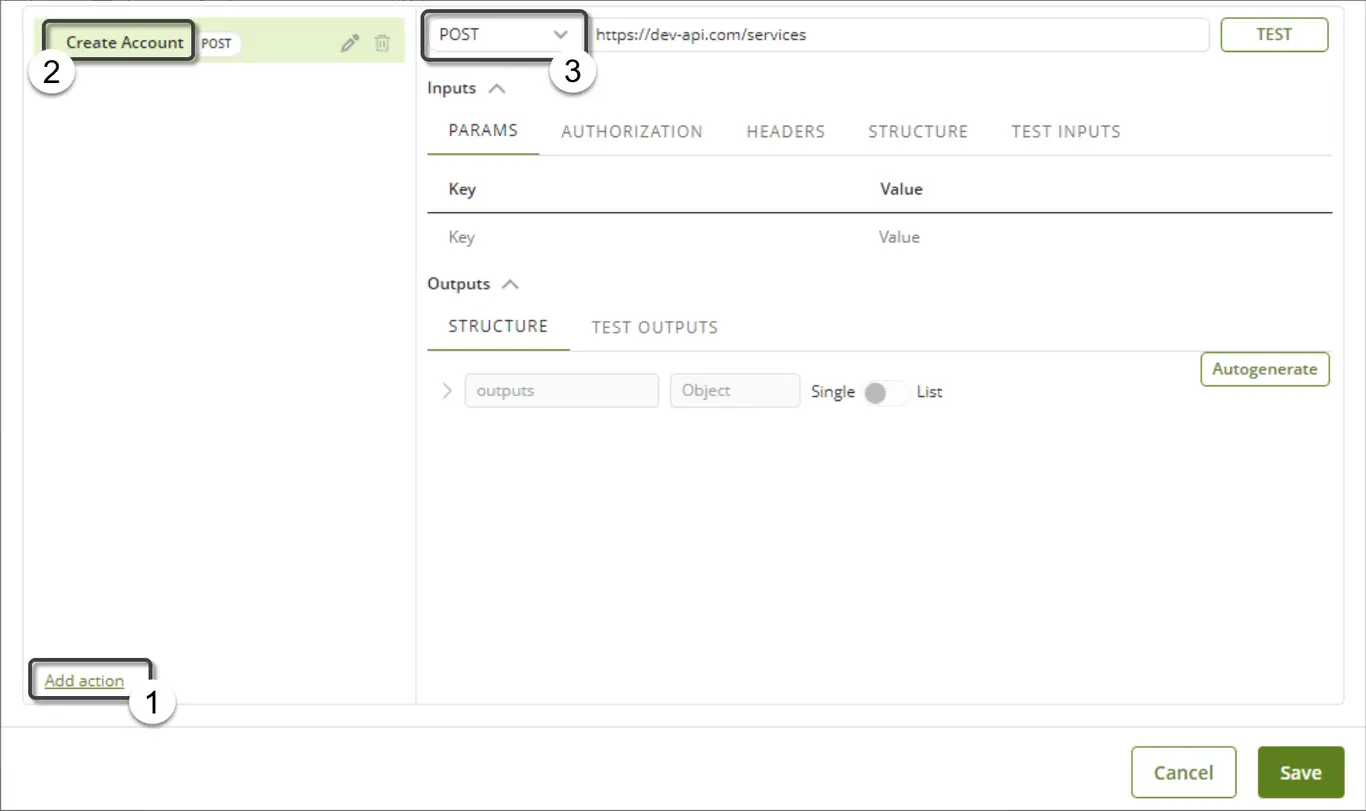Collapse the Outputs section
The width and height of the screenshot is (1366, 811).
point(510,284)
